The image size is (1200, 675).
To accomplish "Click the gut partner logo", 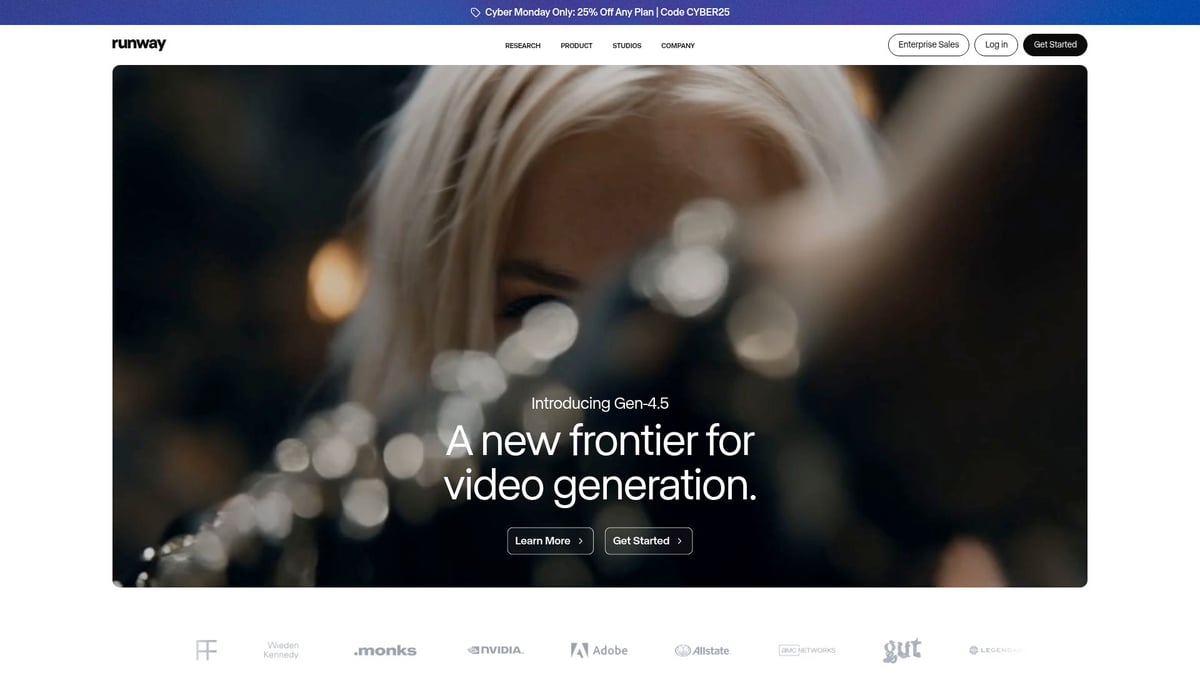I will pyautogui.click(x=901, y=649).
